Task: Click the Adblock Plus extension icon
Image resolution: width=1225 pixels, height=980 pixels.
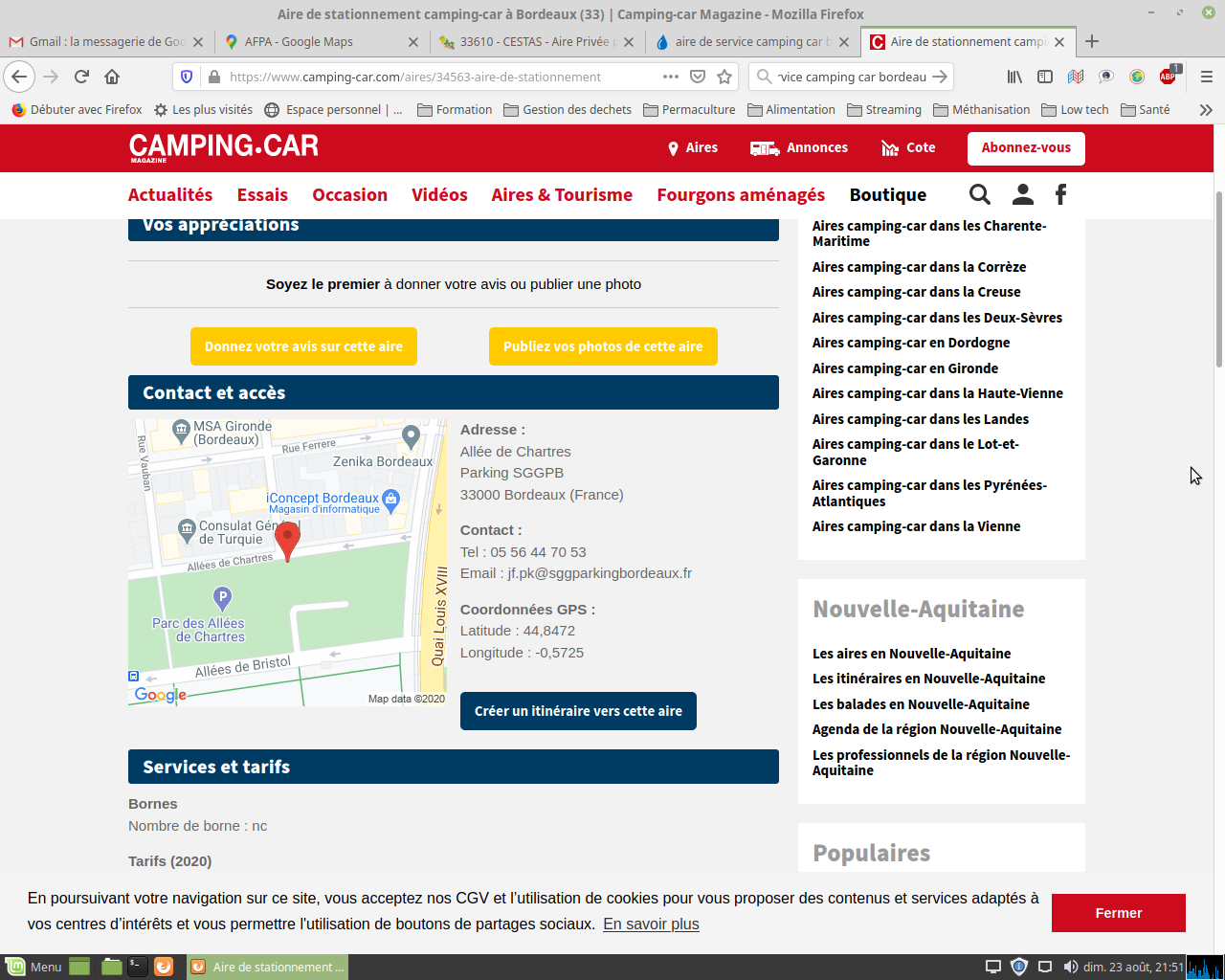Action: point(1168,77)
